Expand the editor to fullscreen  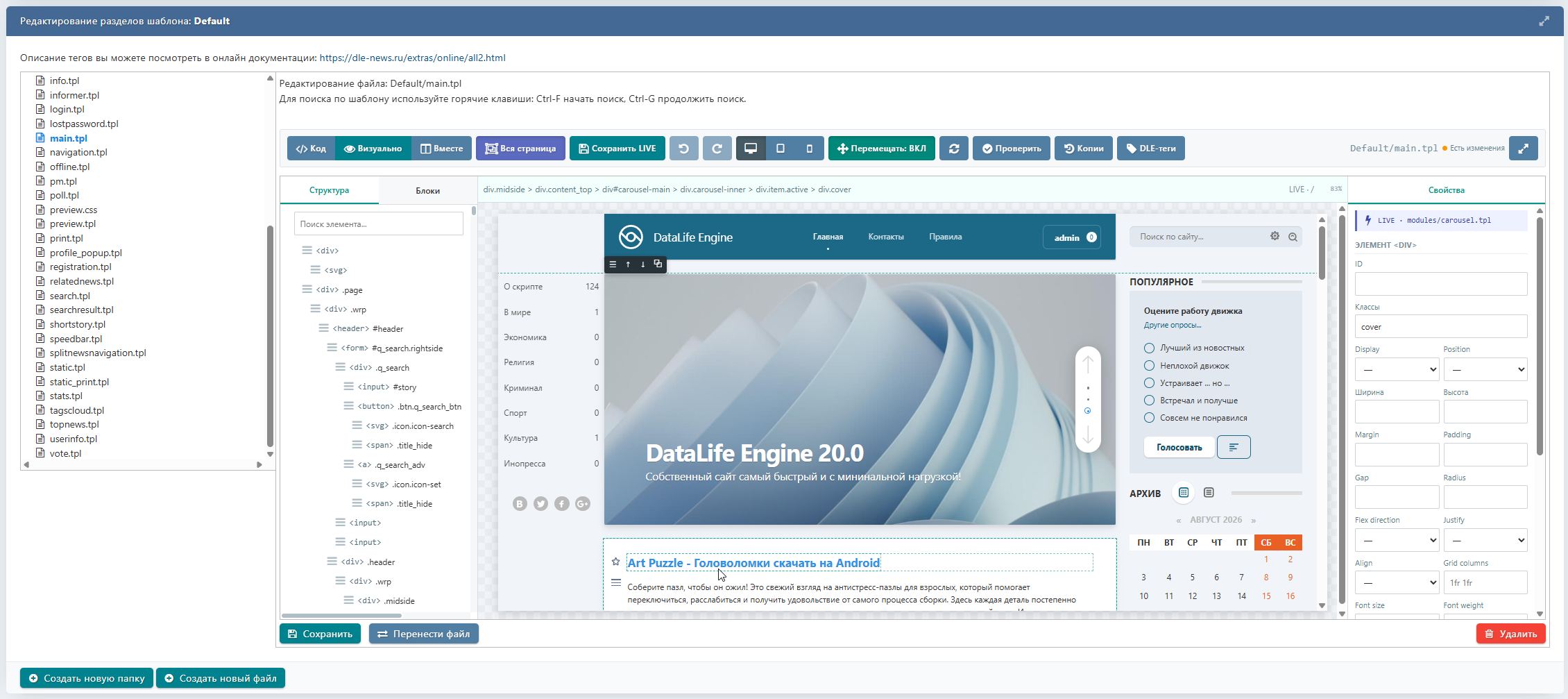[1523, 149]
